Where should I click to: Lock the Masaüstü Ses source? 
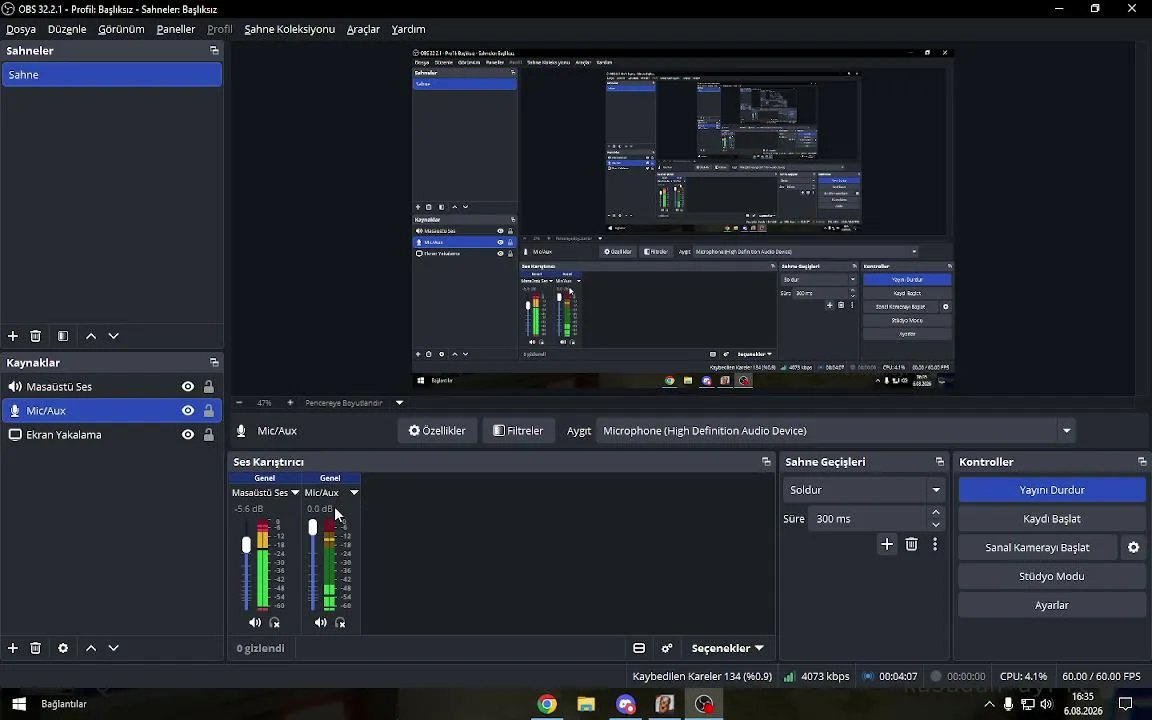[209, 386]
